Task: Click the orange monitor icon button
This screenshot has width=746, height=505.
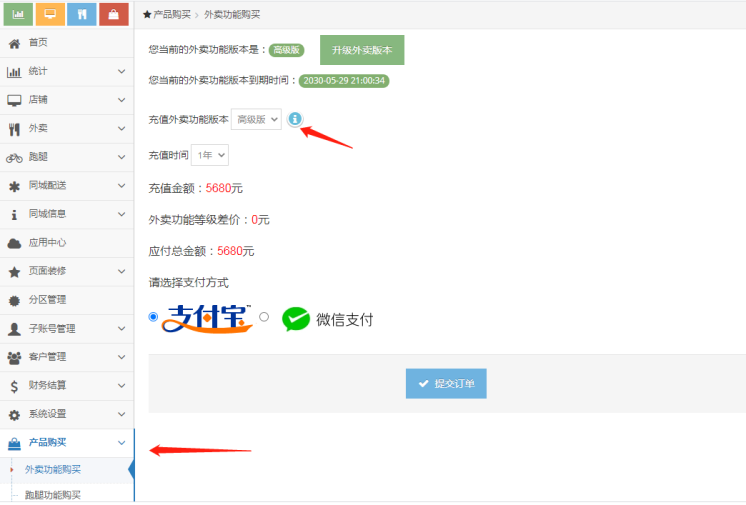Action: click(x=50, y=15)
